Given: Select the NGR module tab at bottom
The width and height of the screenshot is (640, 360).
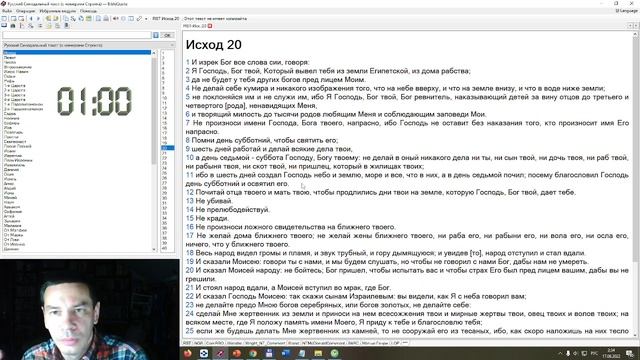Looking at the screenshot, I should click(x=198, y=343).
